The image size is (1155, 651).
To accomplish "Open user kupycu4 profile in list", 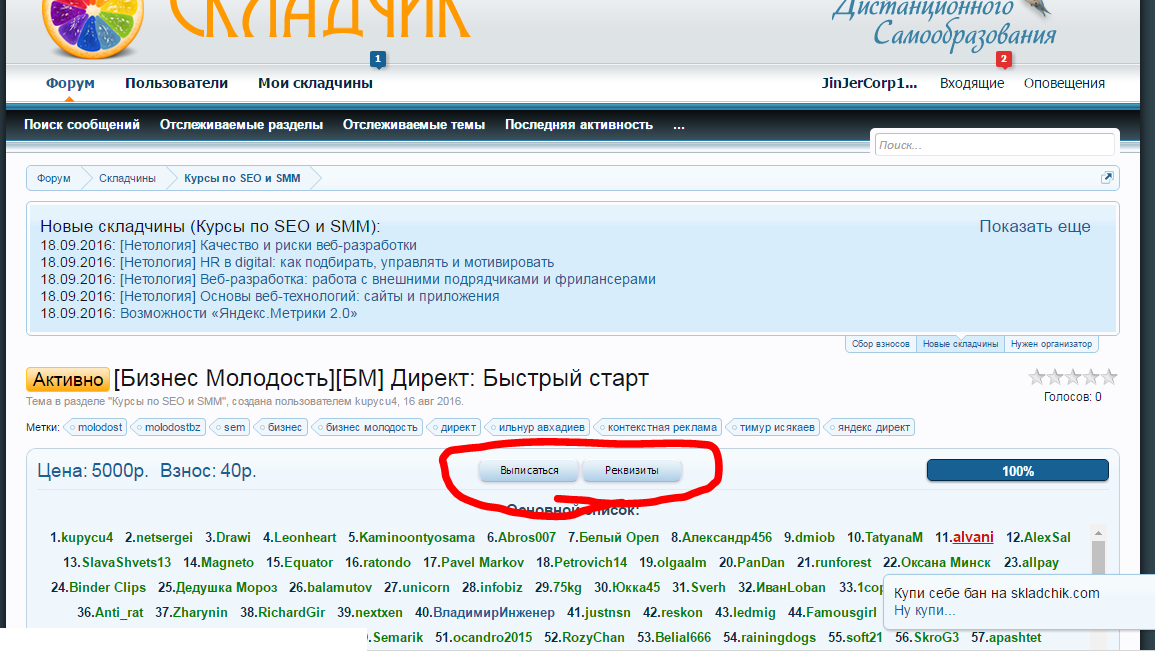I will [87, 538].
